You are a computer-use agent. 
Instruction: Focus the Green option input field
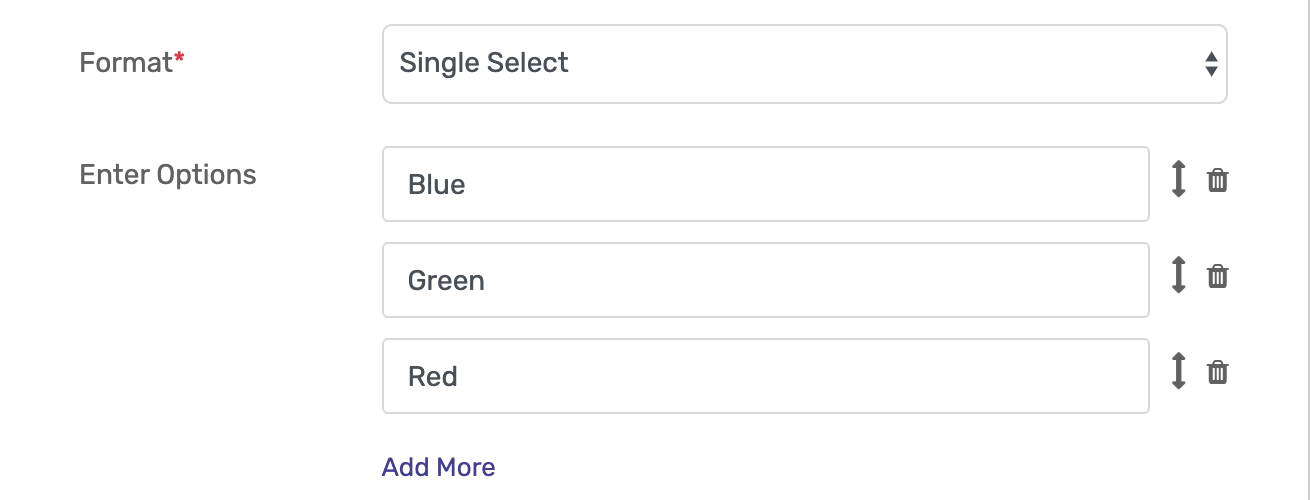pyautogui.click(x=766, y=280)
